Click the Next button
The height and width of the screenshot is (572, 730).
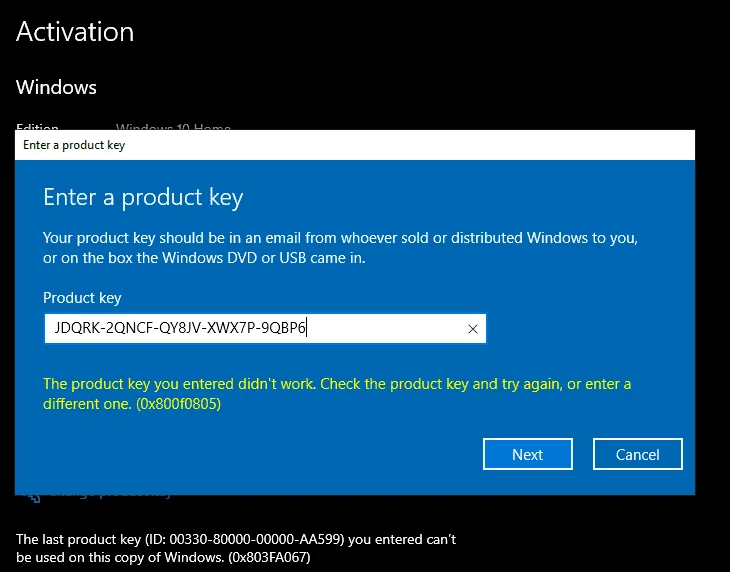[x=527, y=454]
